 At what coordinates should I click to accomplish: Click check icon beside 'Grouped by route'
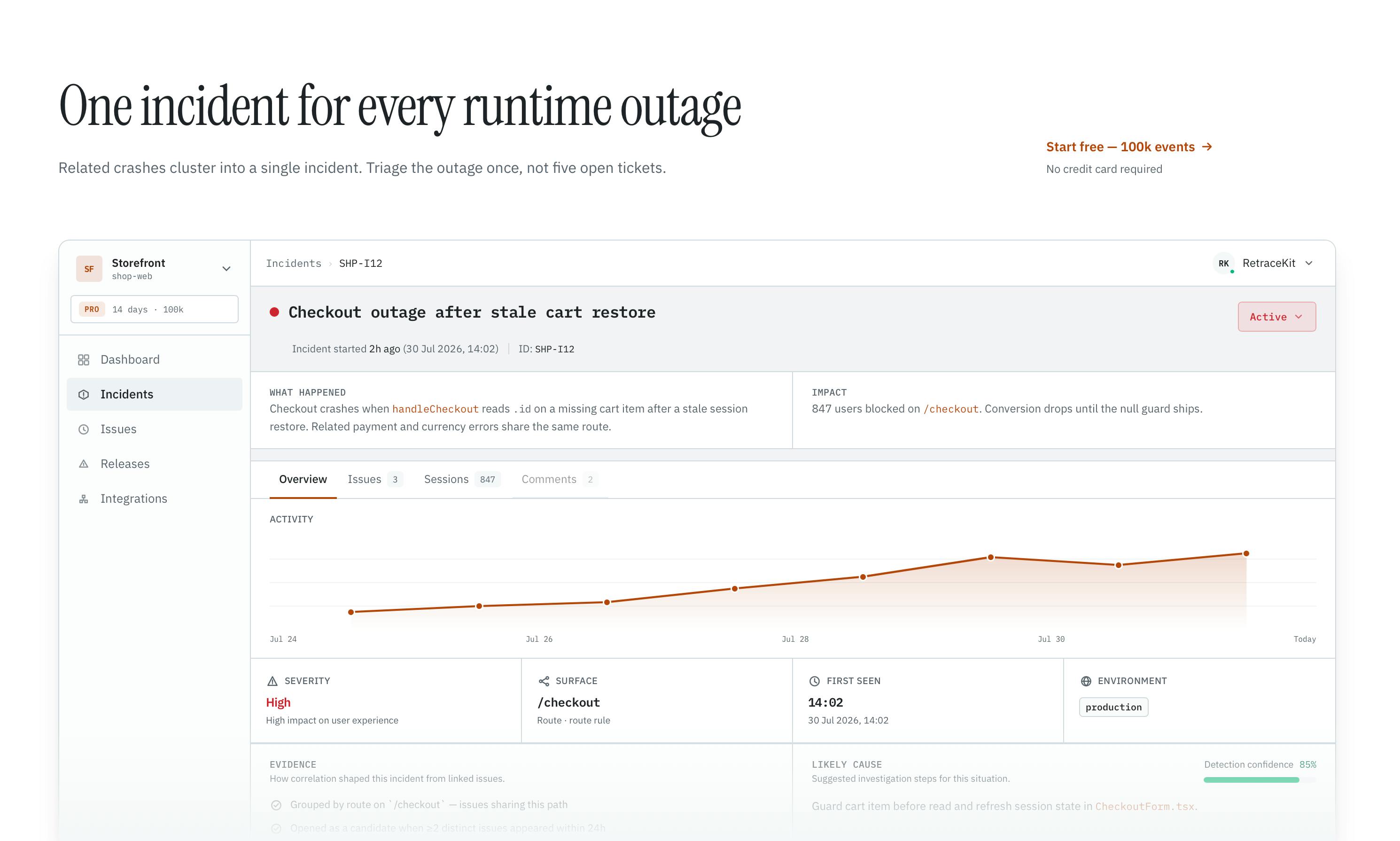[x=276, y=805]
